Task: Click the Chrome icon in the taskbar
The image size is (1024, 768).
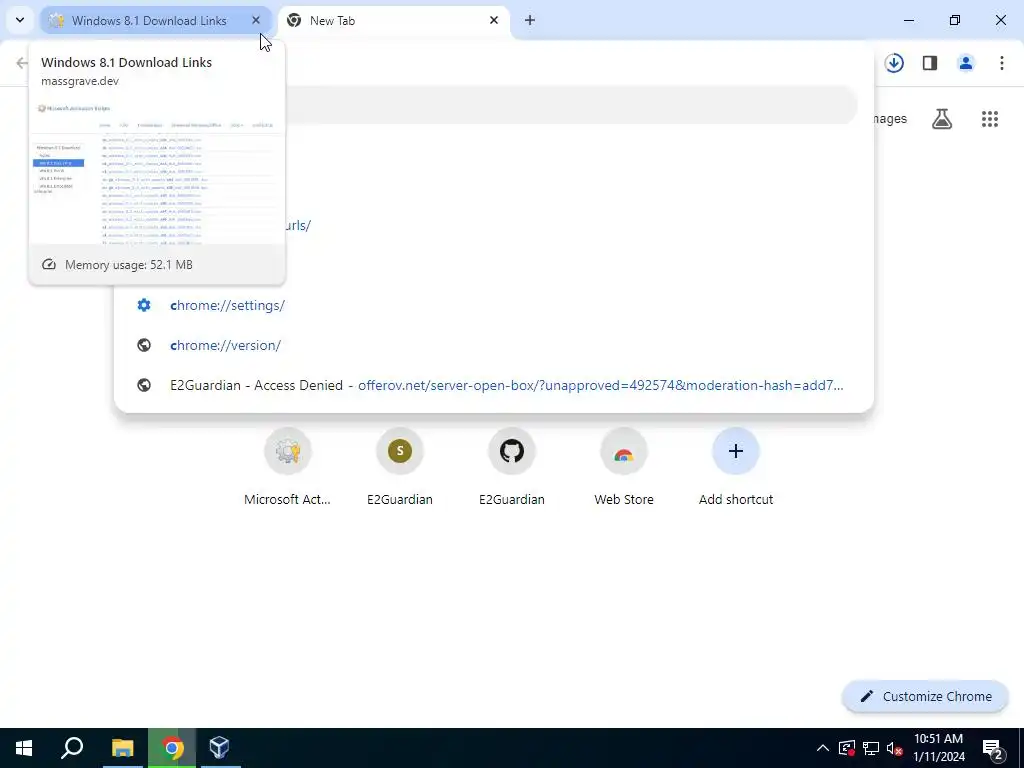Action: click(x=172, y=748)
